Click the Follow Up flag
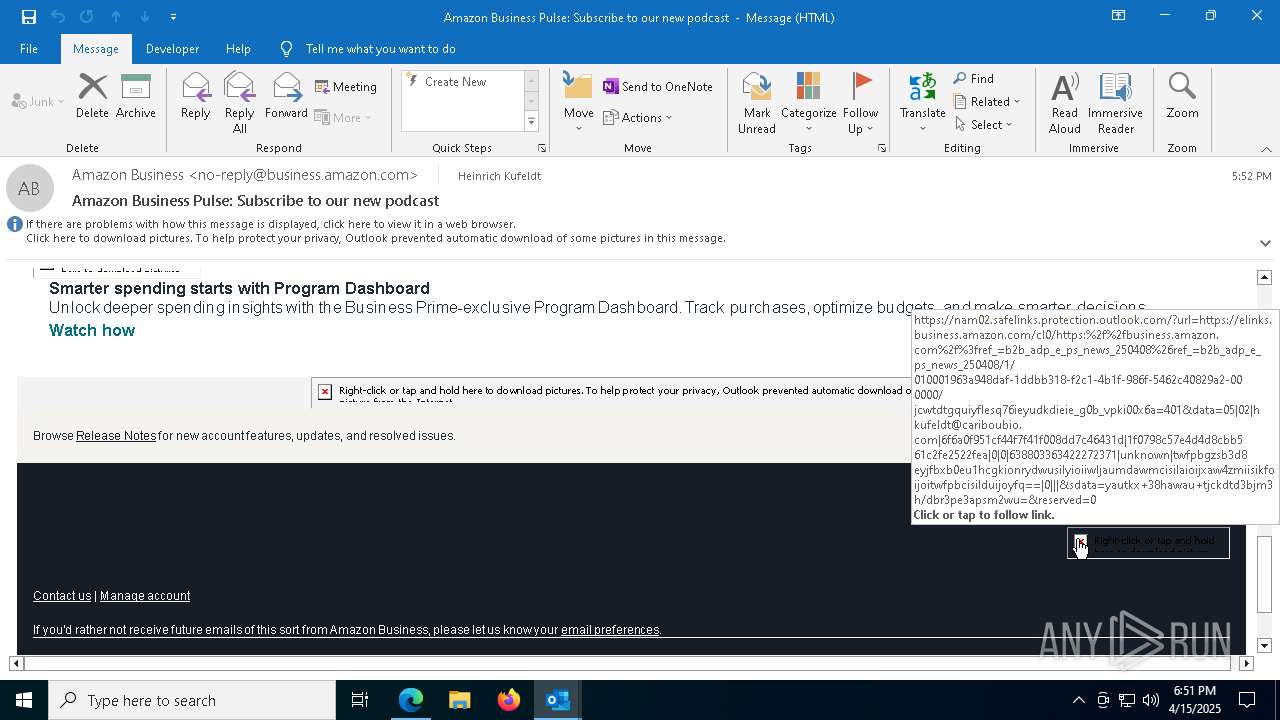The image size is (1280, 720). [x=860, y=102]
